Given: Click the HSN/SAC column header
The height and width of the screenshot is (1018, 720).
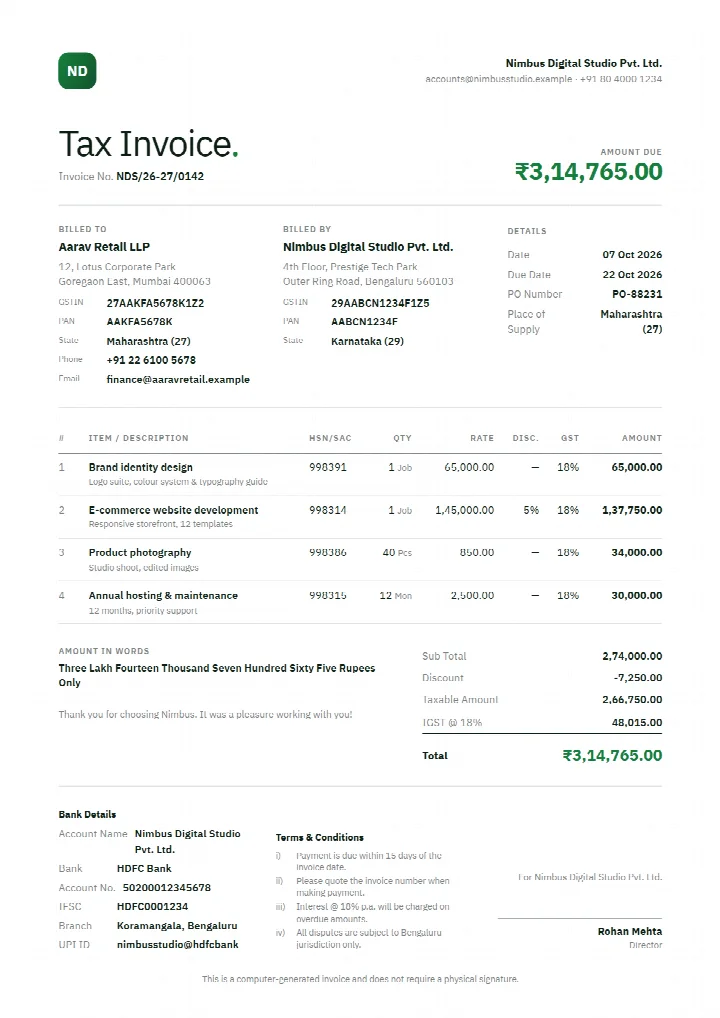Looking at the screenshot, I should point(330,438).
